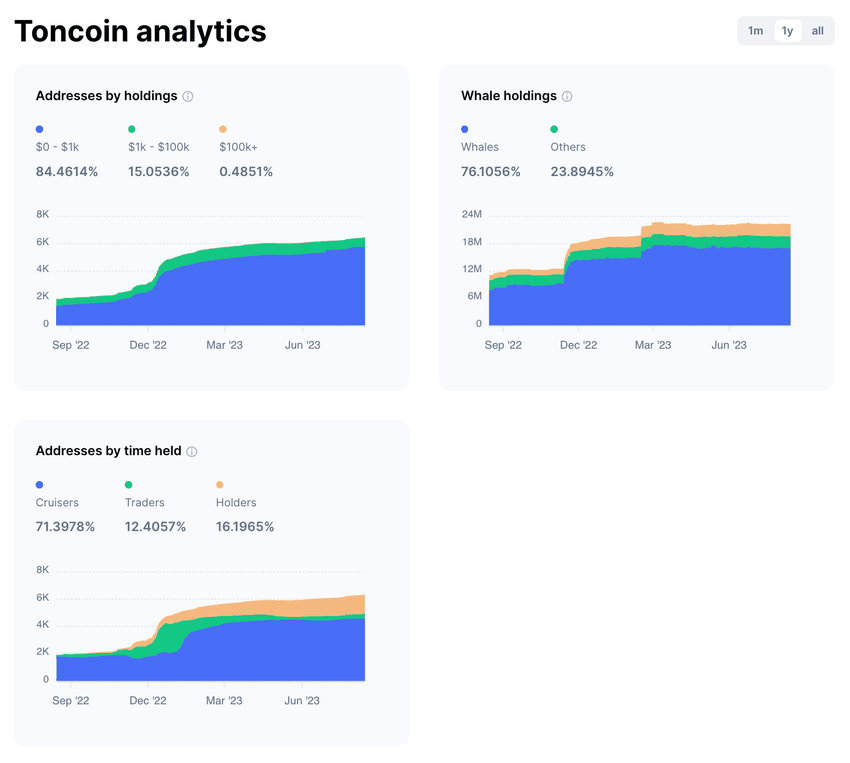This screenshot has width=850, height=763.
Task: Open info icon beside Whale holdings
Action: point(567,96)
